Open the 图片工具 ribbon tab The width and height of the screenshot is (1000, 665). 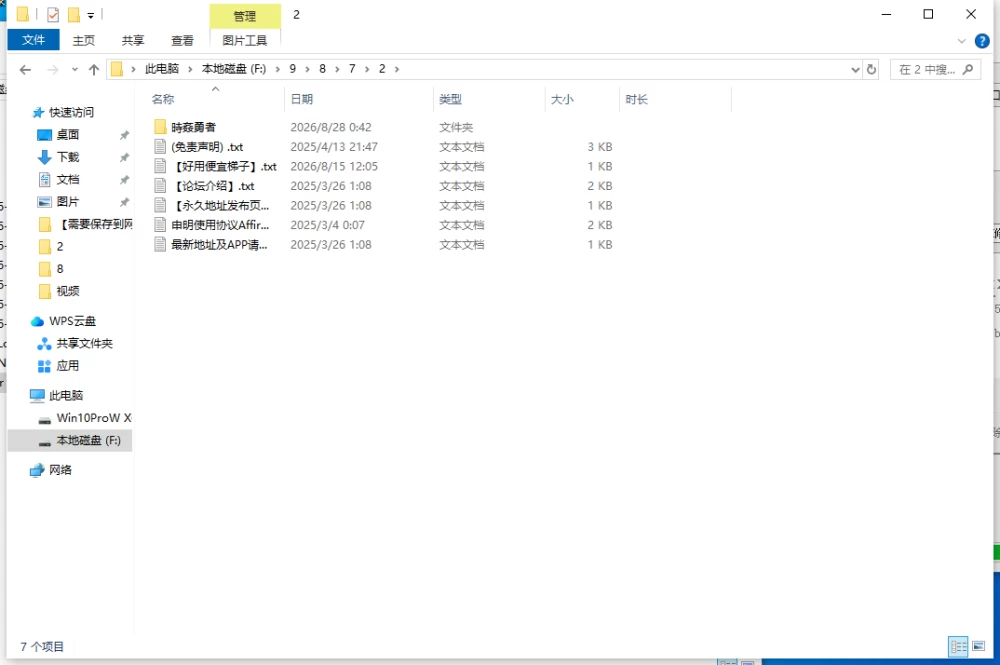click(x=245, y=40)
